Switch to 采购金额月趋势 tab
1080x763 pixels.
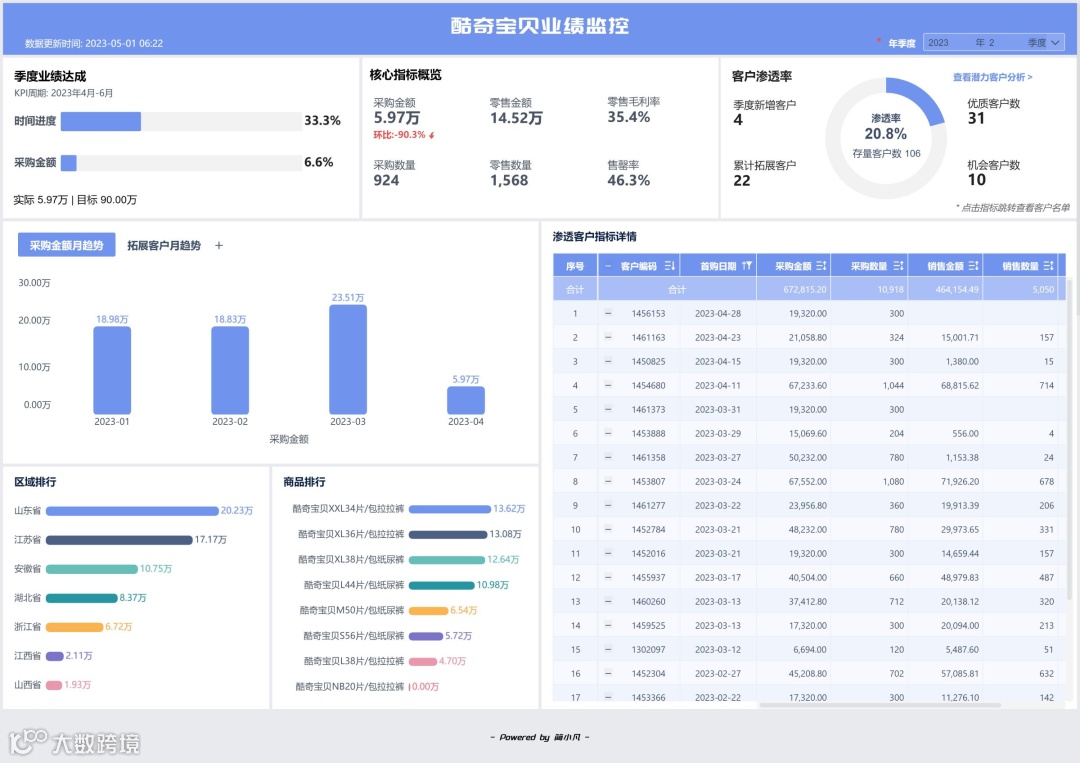66,245
